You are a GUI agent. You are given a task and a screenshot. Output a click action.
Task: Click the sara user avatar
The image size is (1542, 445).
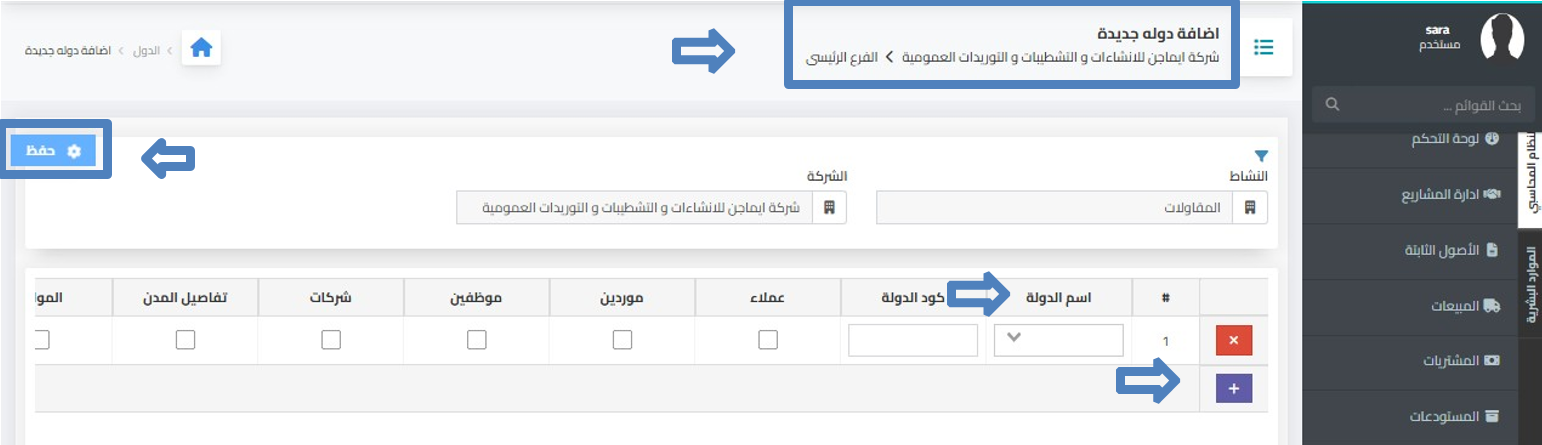coord(1502,38)
